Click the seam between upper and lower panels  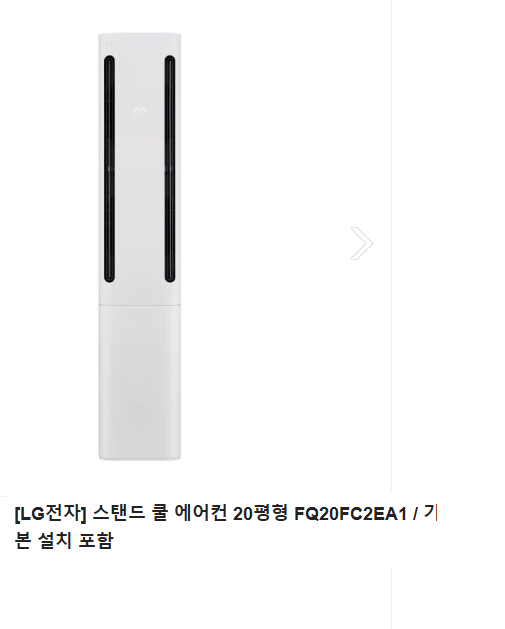[x=140, y=305]
